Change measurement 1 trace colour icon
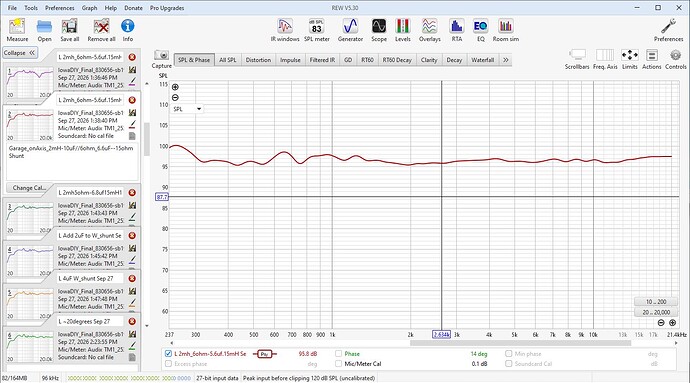The width and height of the screenshot is (690, 383). (132, 81)
